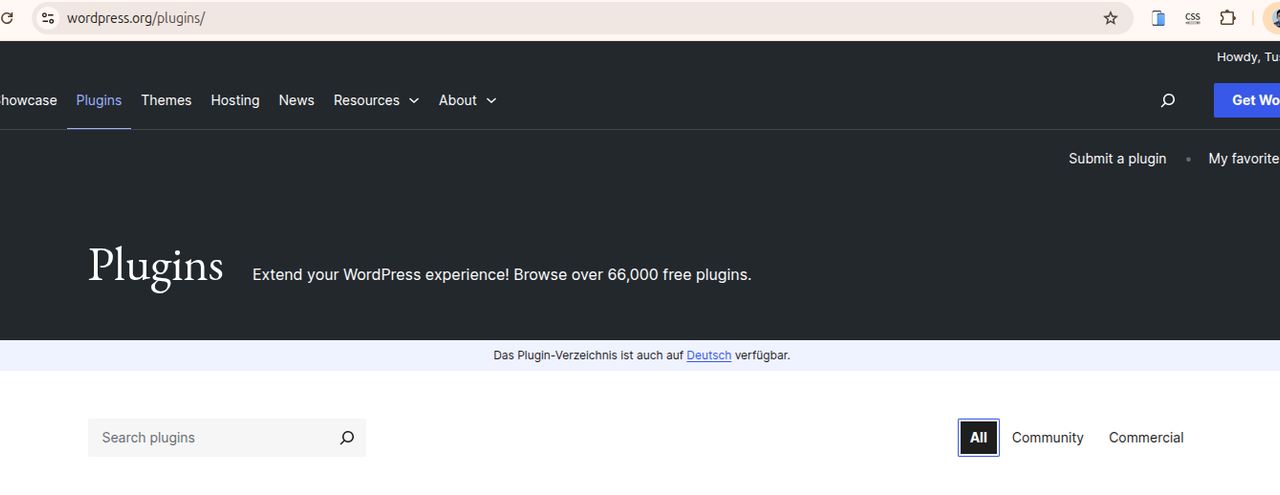Viewport: 1280px width, 495px height.
Task: Expand the About dropdown menu
Action: point(467,100)
